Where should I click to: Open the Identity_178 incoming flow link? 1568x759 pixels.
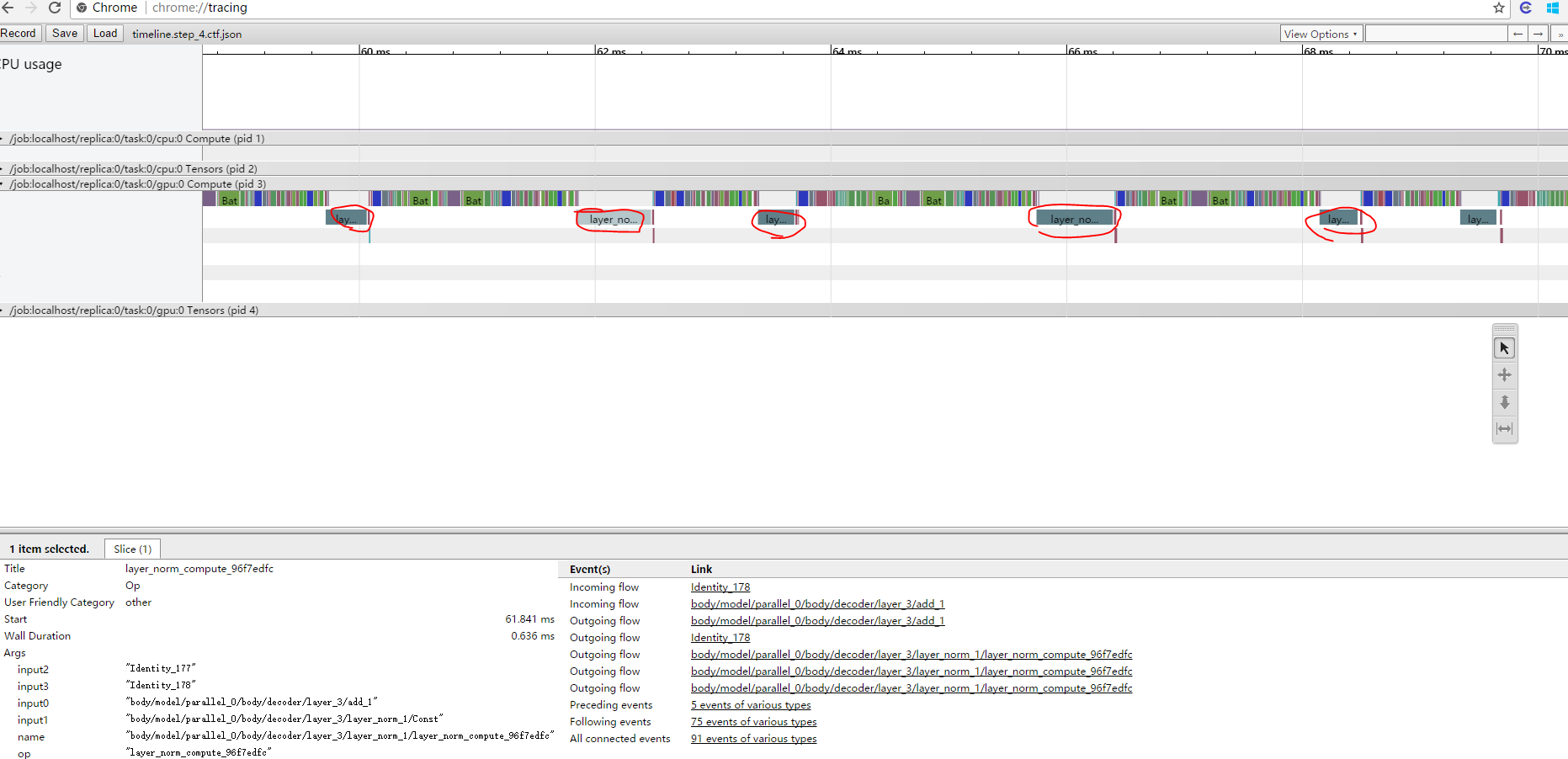click(720, 586)
